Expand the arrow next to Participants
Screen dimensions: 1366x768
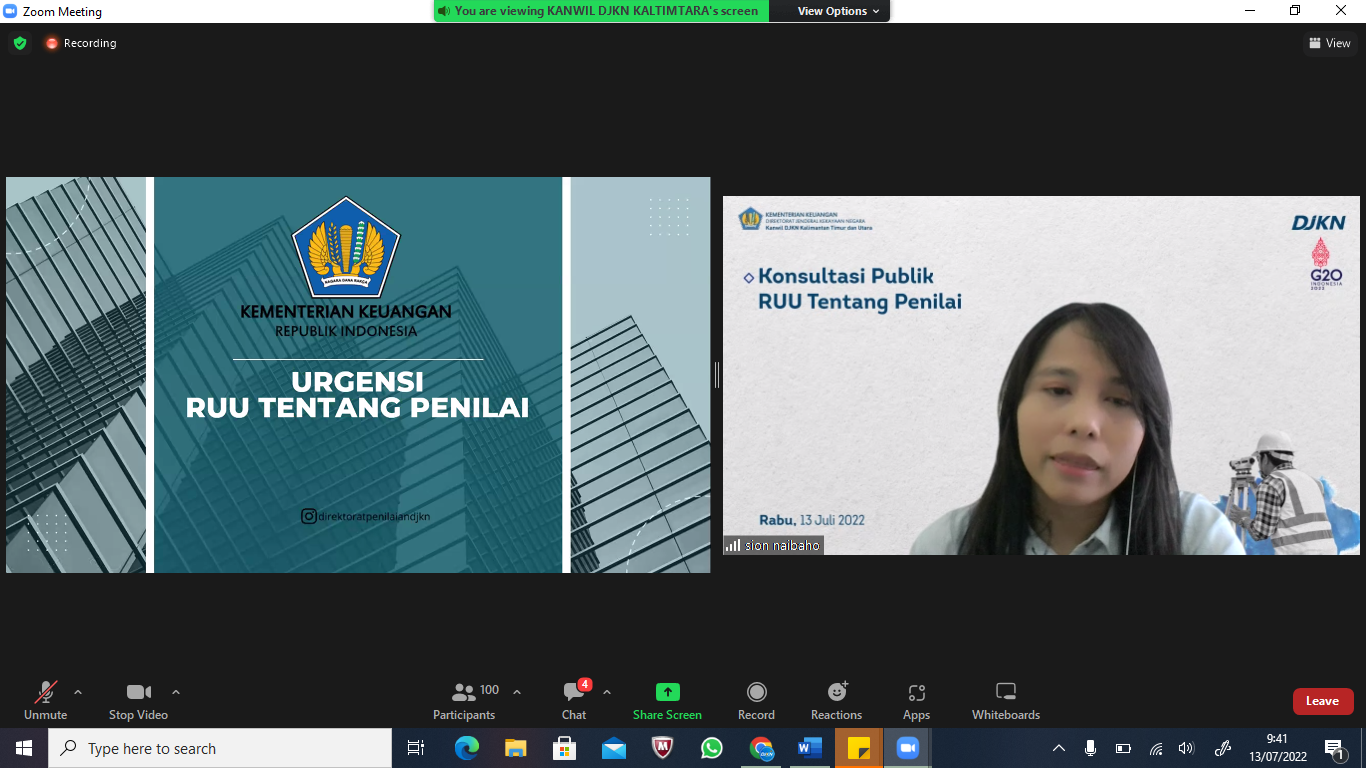click(517, 692)
